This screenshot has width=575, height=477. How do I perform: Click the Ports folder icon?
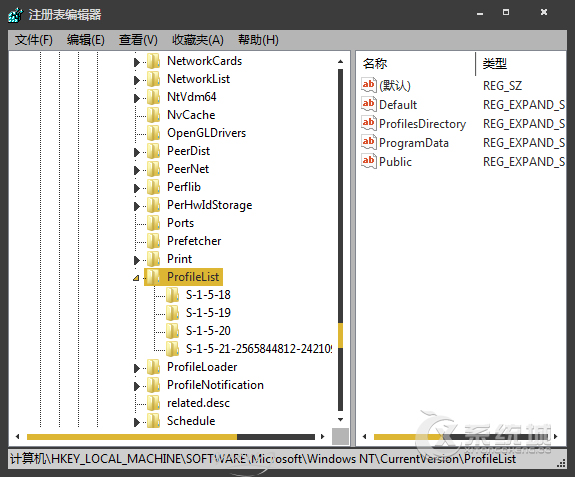pos(154,223)
